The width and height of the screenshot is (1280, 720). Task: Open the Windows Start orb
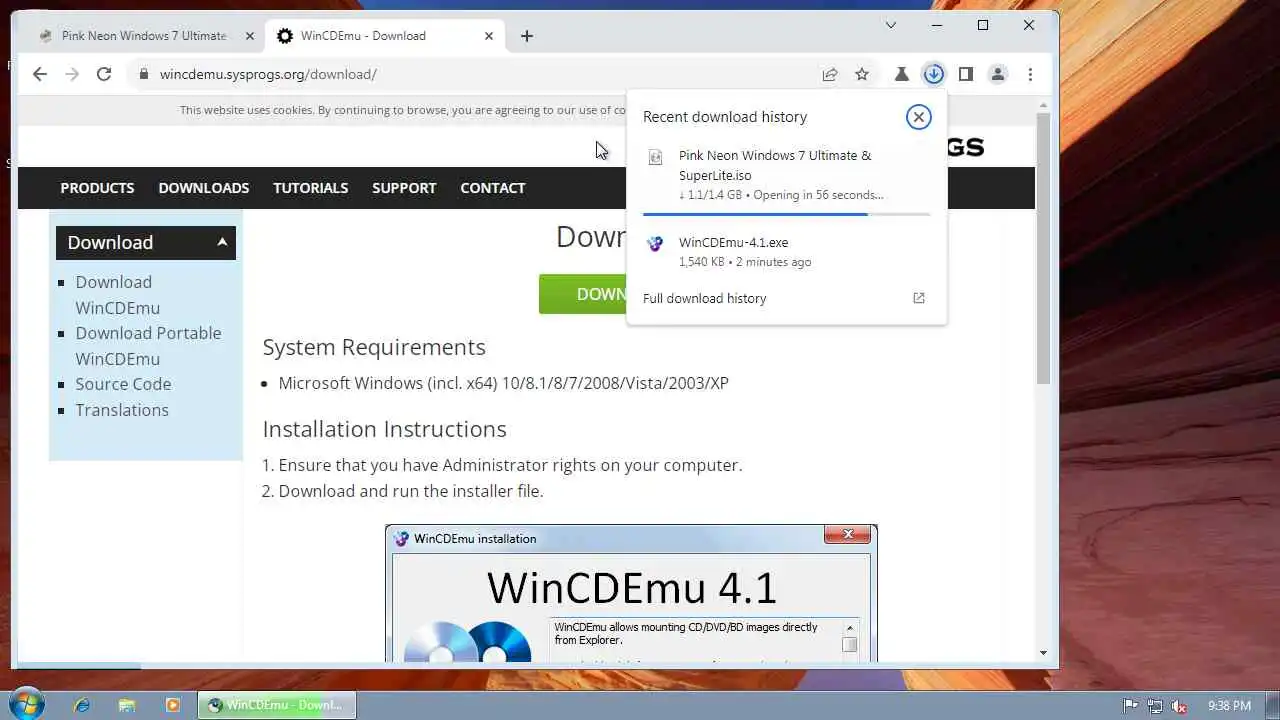pyautogui.click(x=26, y=704)
